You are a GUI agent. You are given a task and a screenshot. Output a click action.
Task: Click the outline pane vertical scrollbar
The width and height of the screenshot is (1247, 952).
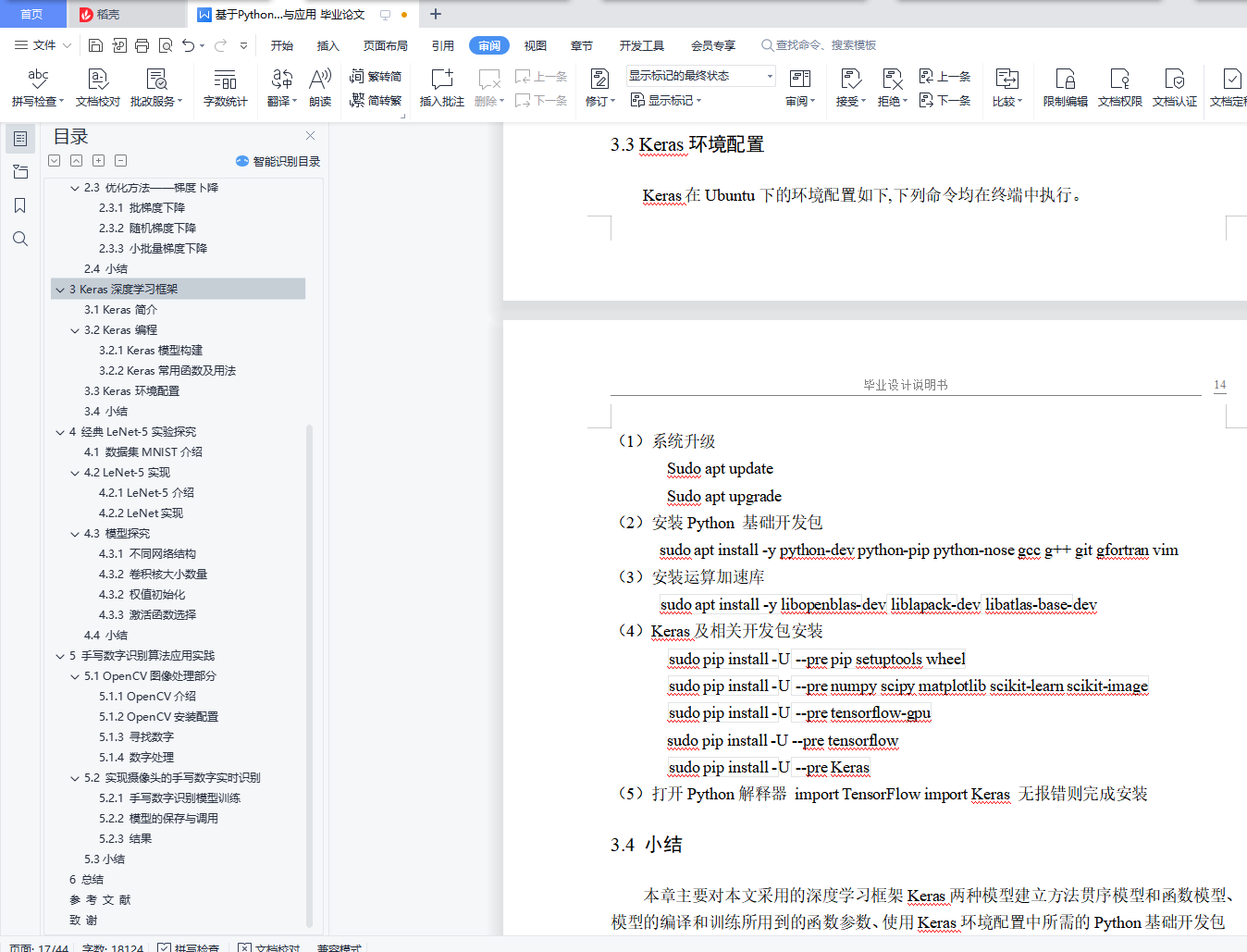point(309,675)
